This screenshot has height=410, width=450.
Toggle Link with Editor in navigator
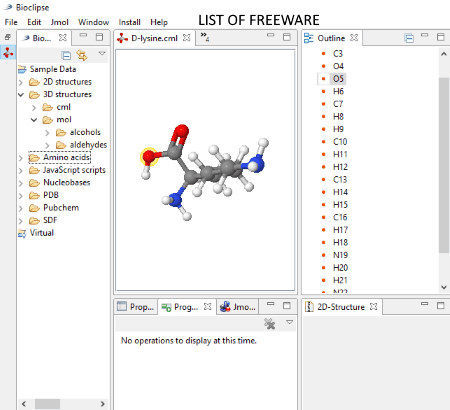click(x=82, y=55)
